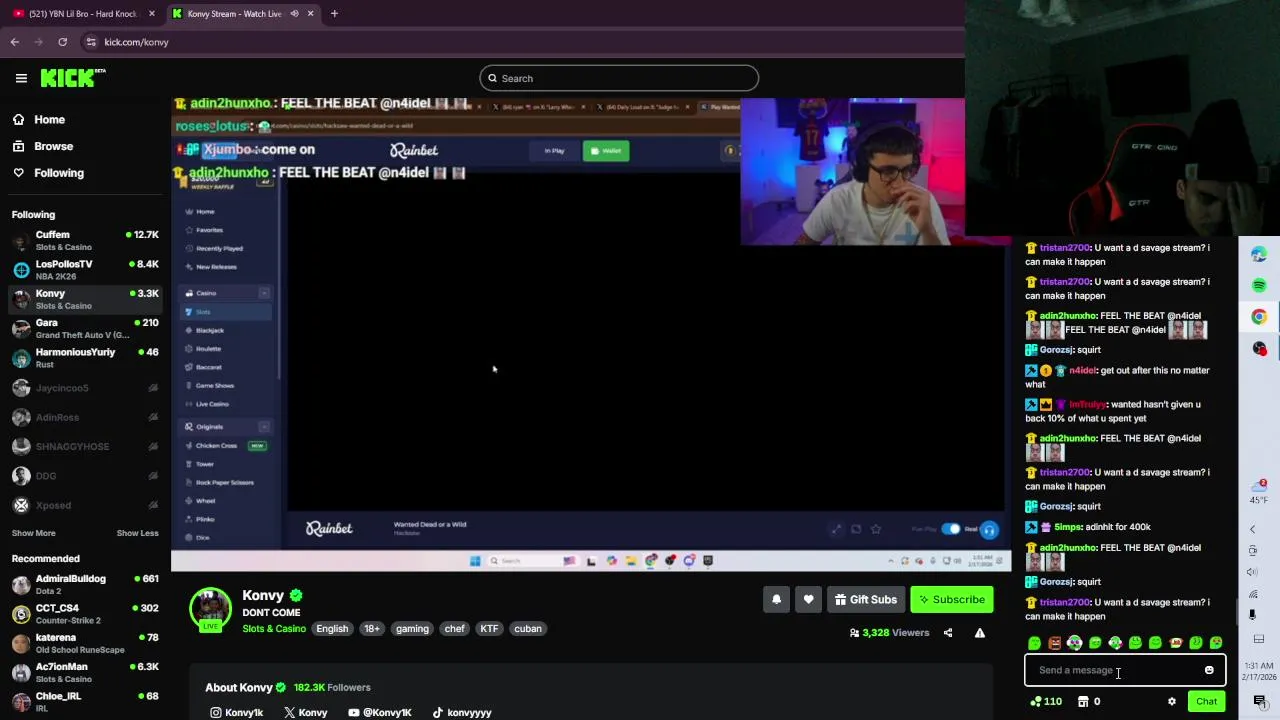Click the report warning triangle icon

[x=980, y=633]
